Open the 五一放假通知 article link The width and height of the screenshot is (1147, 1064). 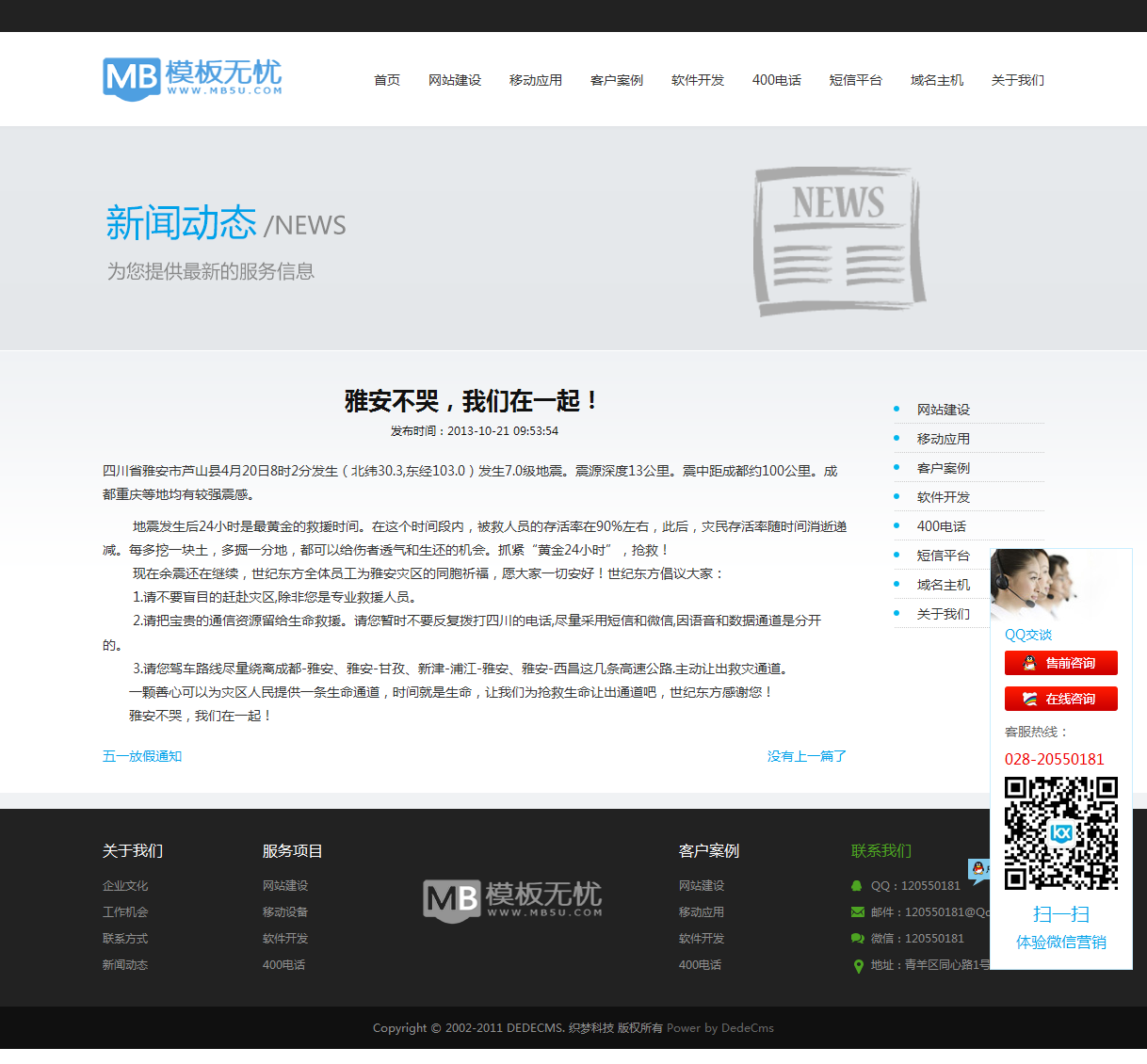pyautogui.click(x=142, y=756)
